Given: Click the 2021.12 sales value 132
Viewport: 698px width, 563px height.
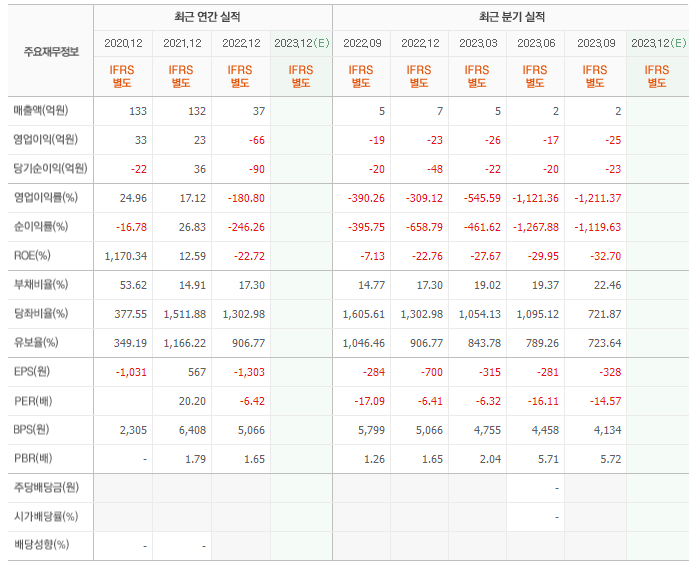Looking at the screenshot, I should [197, 111].
